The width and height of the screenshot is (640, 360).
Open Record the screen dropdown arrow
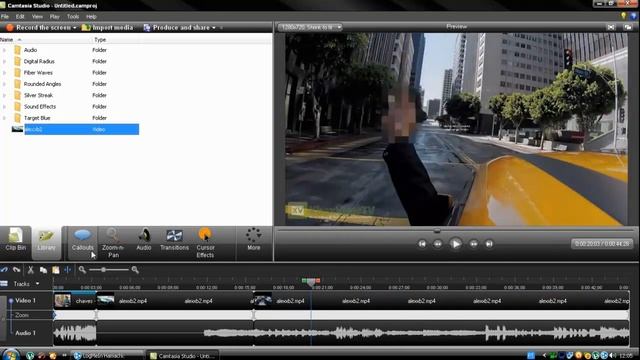(x=75, y=28)
